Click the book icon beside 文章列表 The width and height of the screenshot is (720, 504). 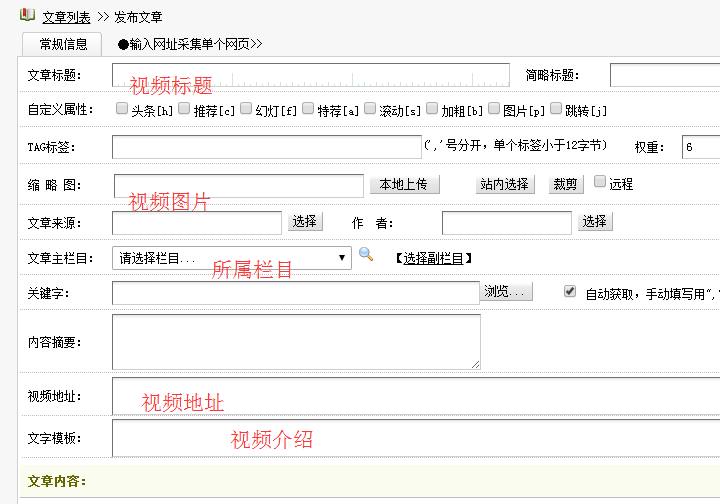(27, 15)
